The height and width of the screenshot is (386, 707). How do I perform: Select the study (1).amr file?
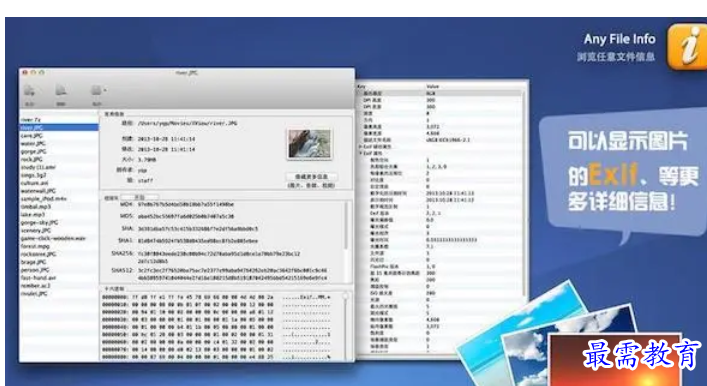coord(38,167)
